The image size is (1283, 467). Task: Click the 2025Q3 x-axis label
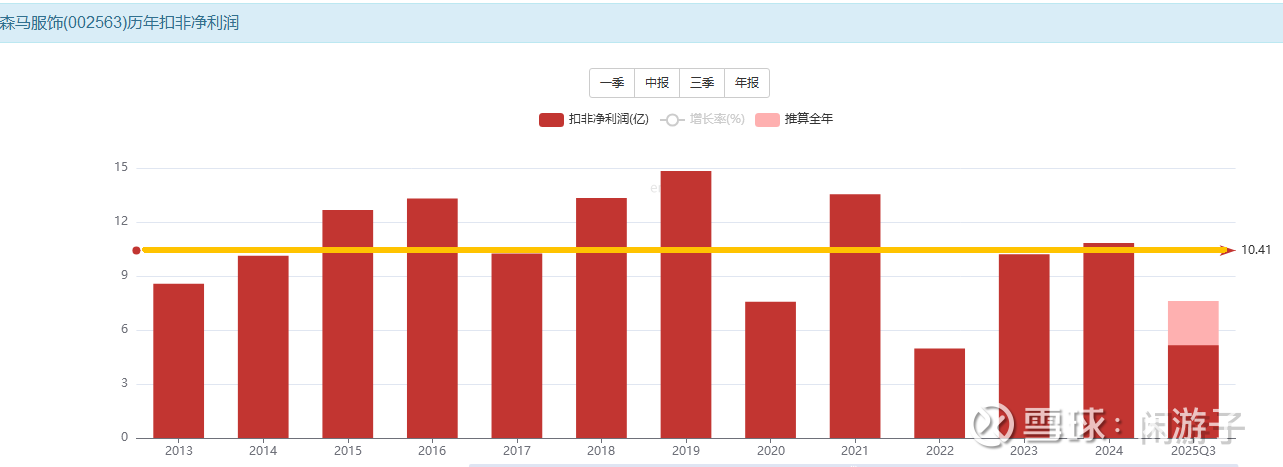(x=1193, y=451)
